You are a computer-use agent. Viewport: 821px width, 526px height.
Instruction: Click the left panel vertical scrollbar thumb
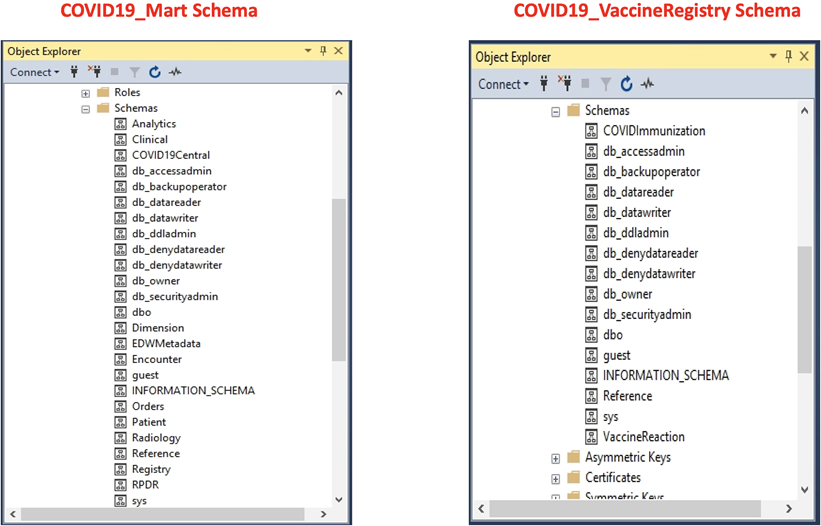[339, 279]
